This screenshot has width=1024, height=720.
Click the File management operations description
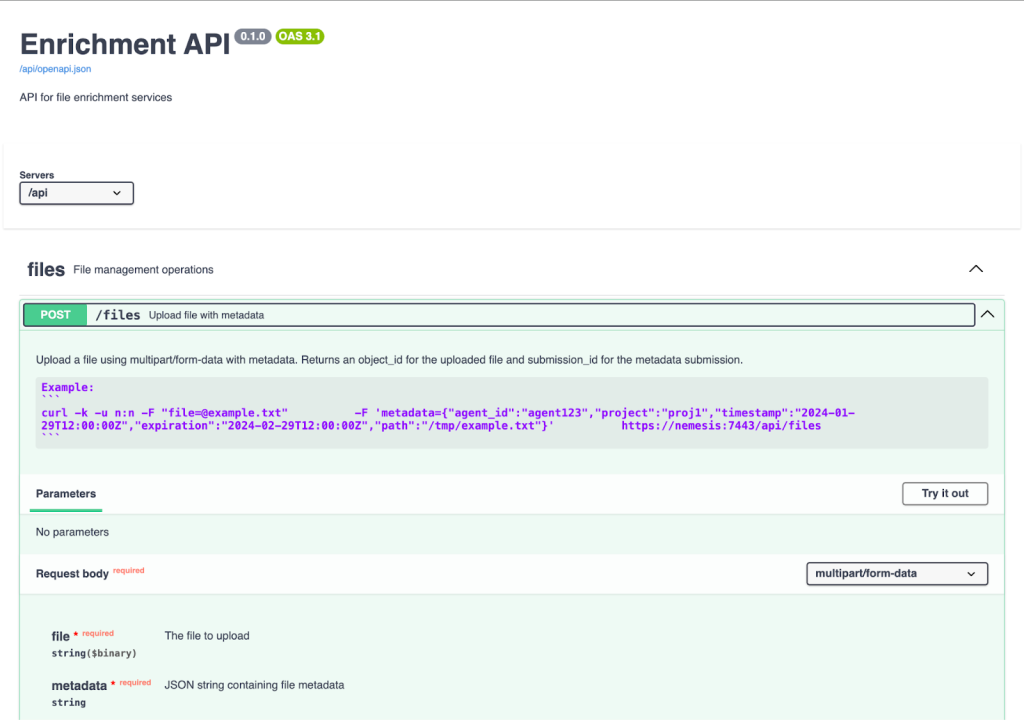[x=143, y=270]
